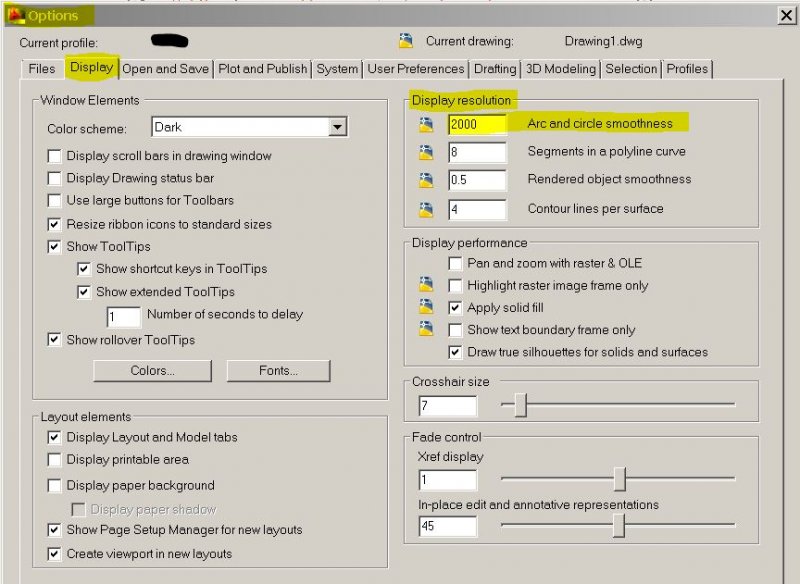
Task: Open the Colors dialog
Action: tap(152, 371)
